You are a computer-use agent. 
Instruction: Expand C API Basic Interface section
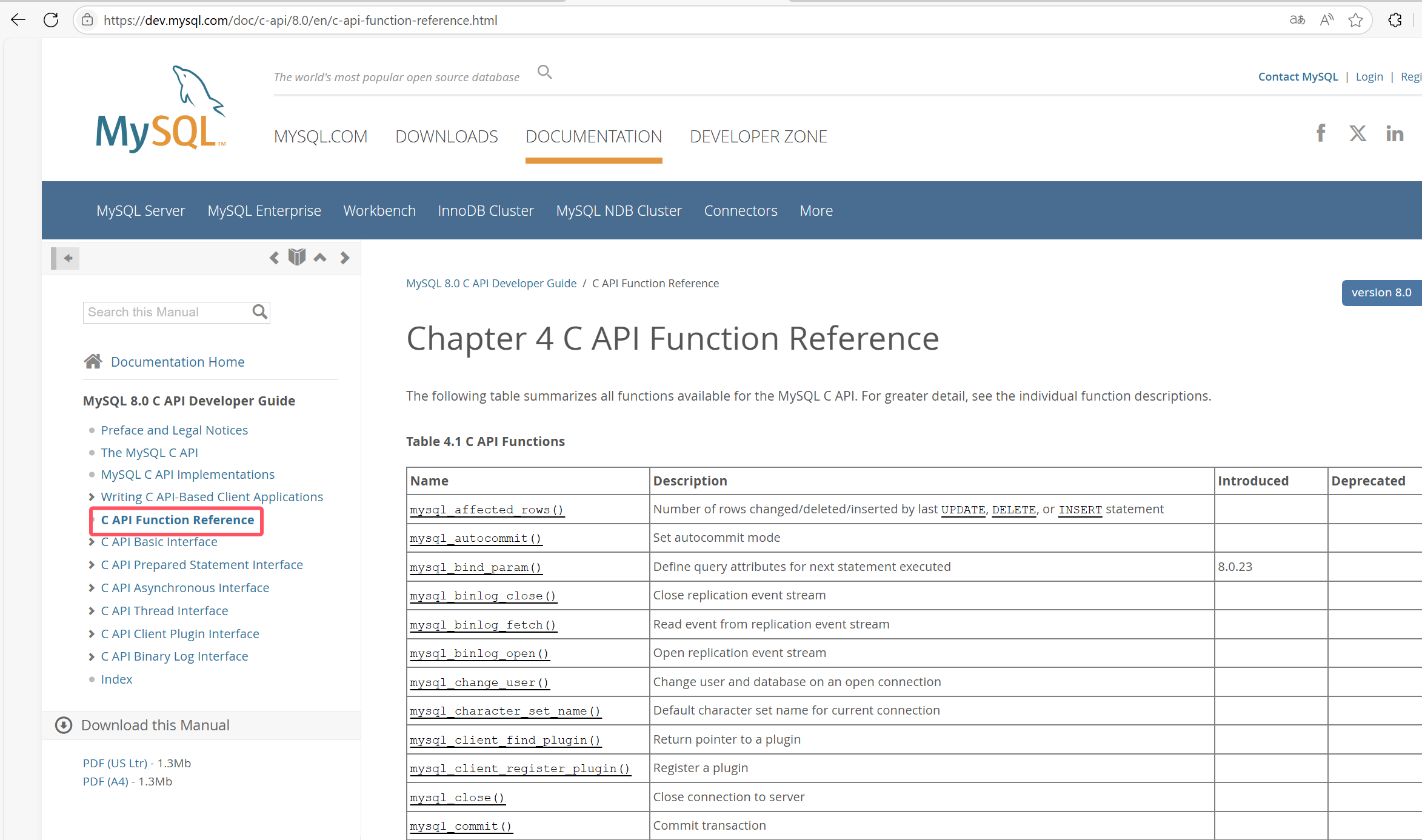coord(91,541)
